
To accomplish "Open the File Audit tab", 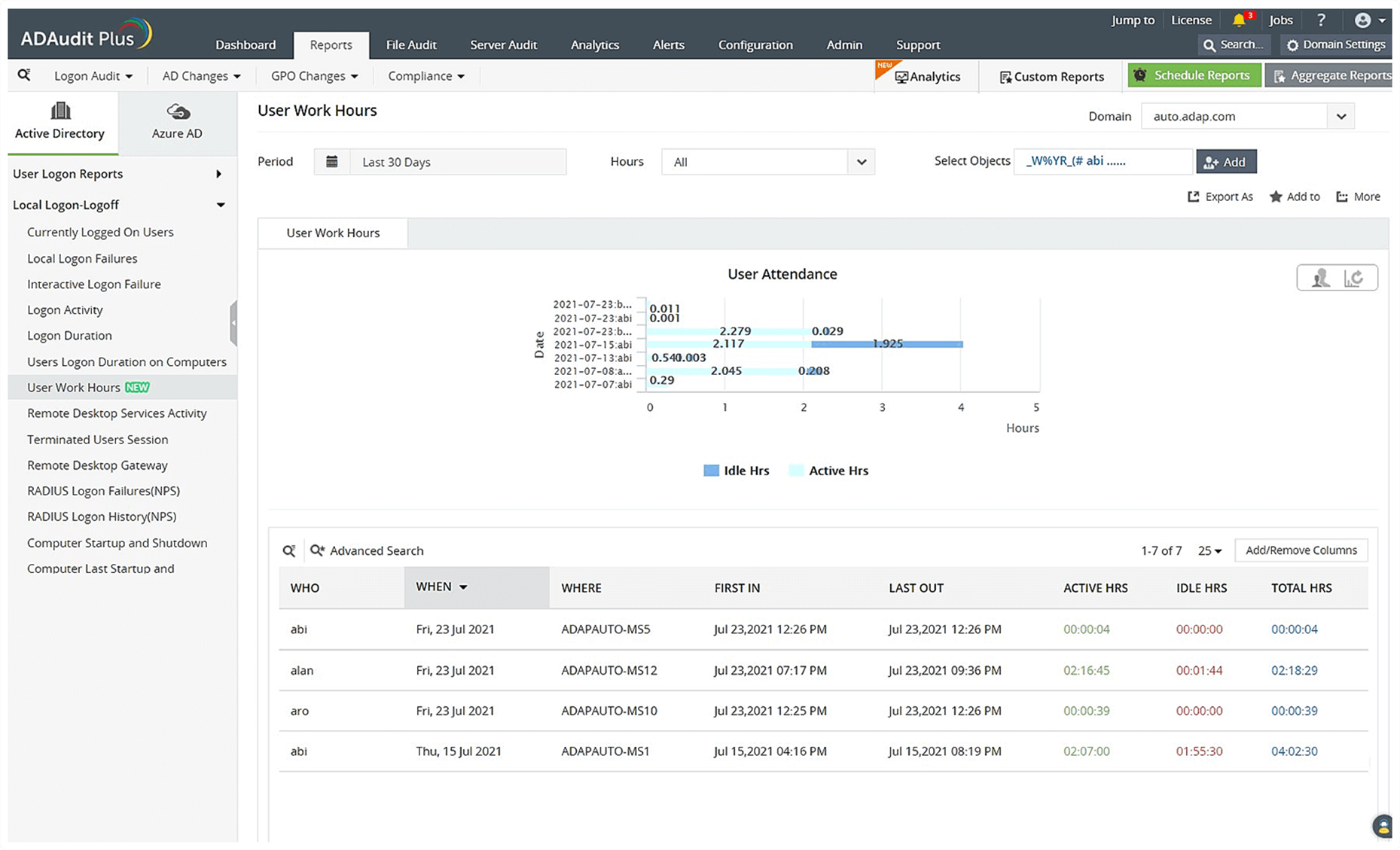I will [411, 45].
